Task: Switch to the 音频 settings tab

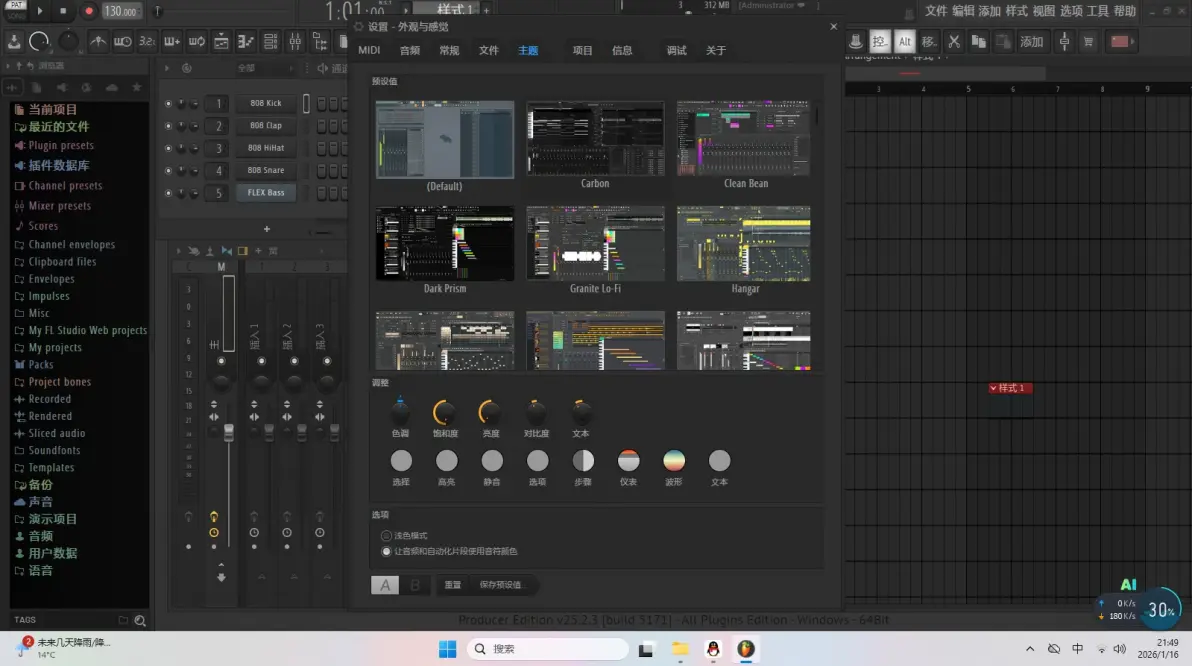Action: [410, 50]
